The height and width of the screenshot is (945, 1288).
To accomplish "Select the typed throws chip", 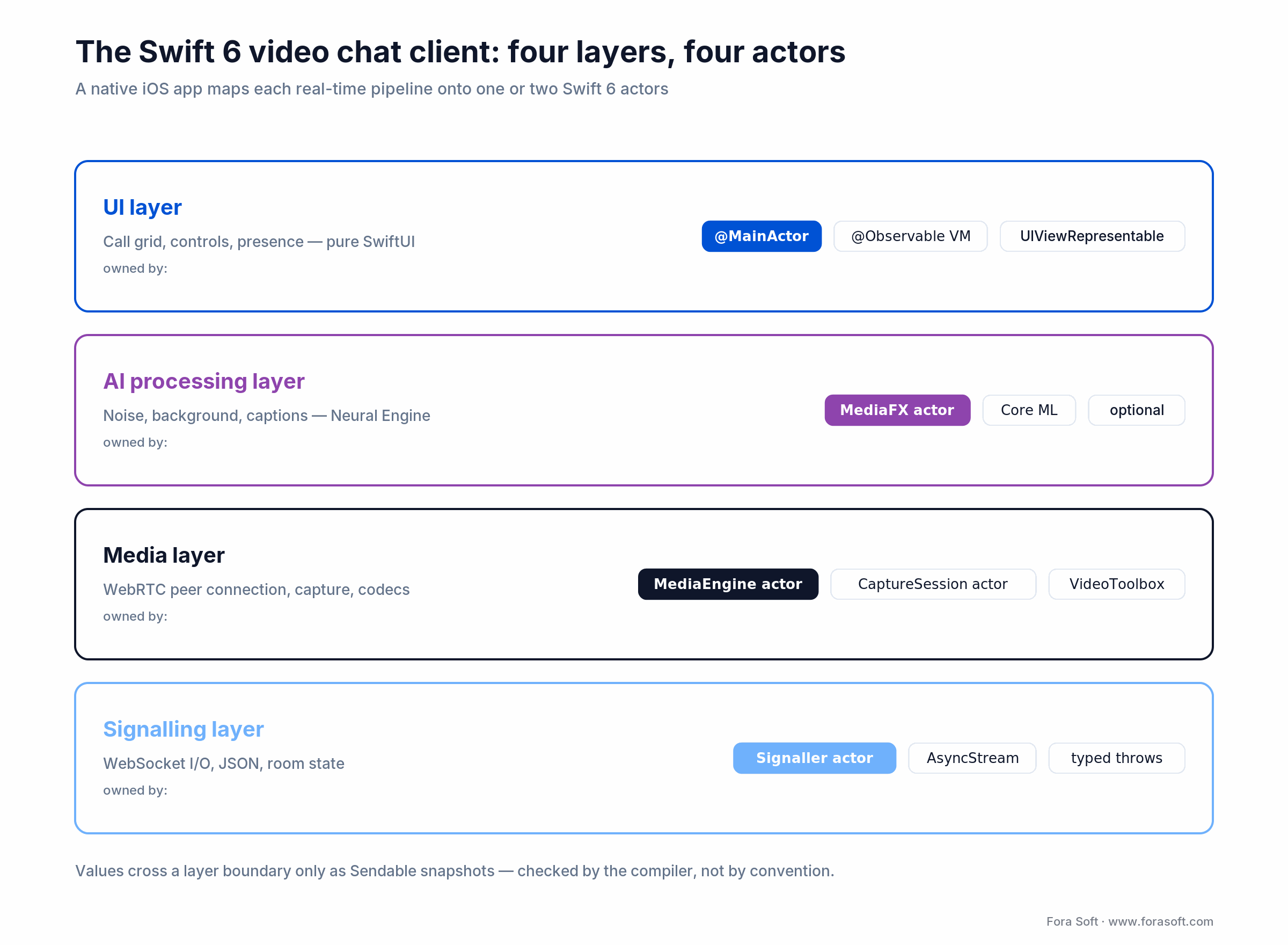I will pos(1116,758).
